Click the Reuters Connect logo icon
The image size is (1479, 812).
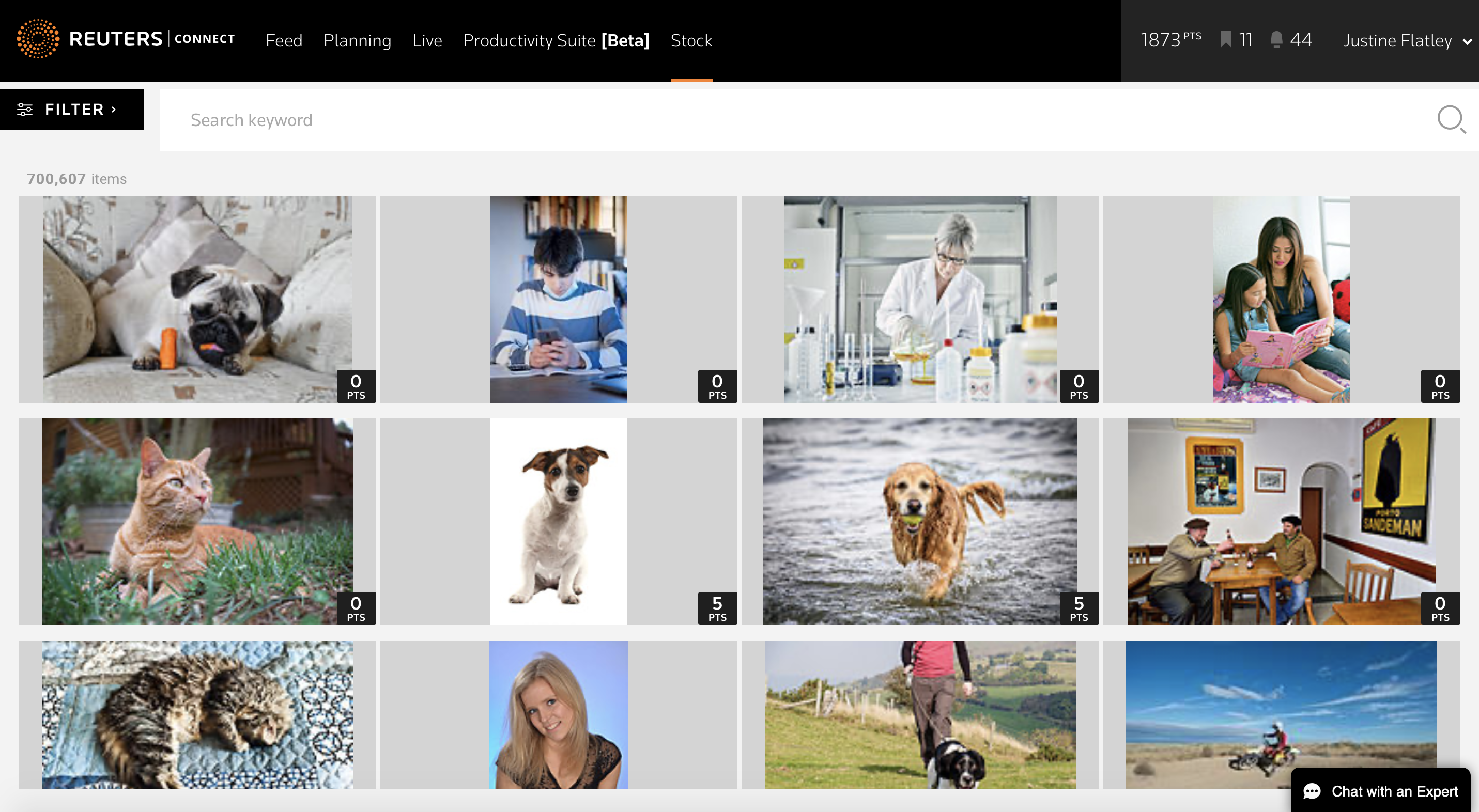coord(37,40)
